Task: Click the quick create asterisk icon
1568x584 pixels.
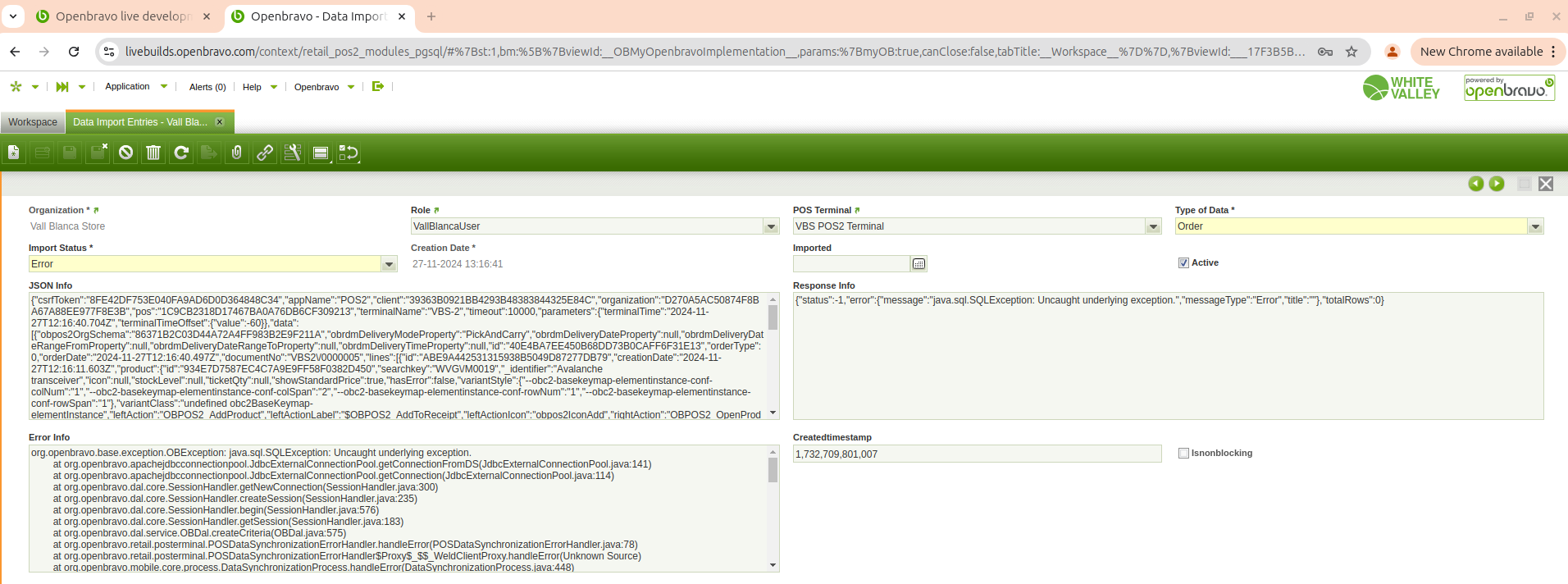Action: pyautogui.click(x=16, y=86)
